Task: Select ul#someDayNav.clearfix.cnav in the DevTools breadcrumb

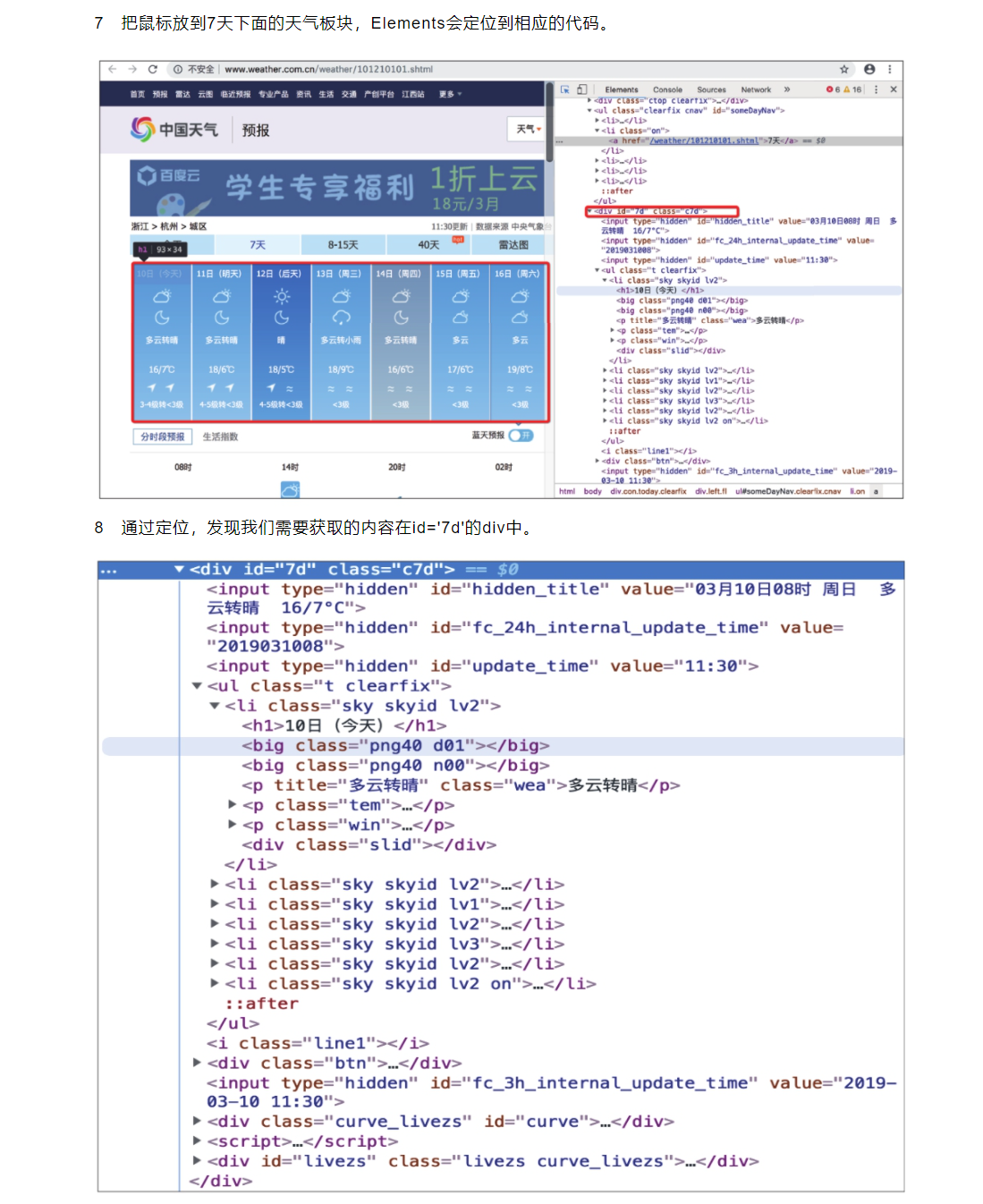Action: (787, 491)
